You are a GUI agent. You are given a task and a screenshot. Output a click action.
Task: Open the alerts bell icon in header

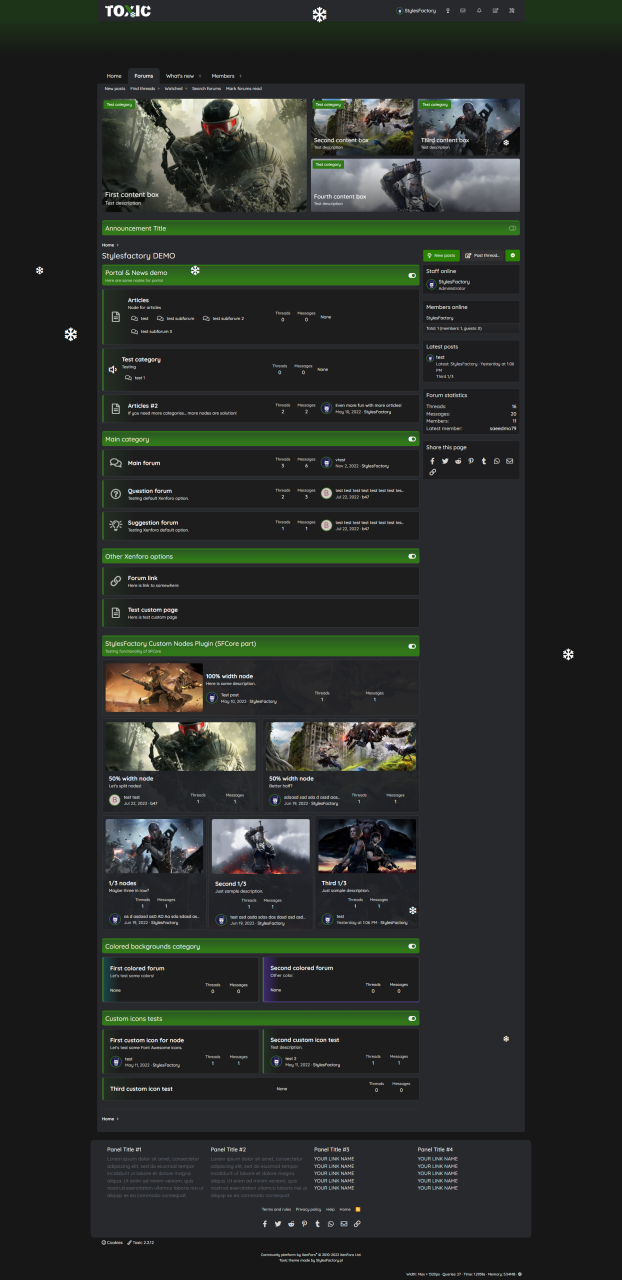[479, 11]
